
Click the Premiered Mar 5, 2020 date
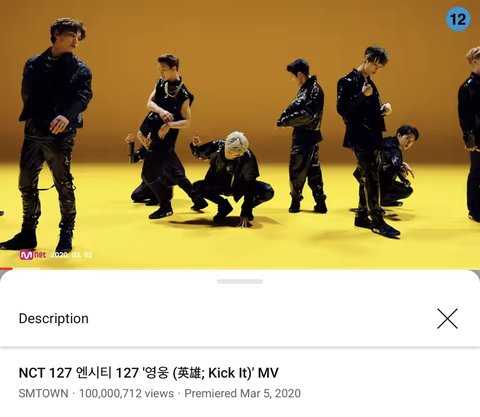(243, 393)
